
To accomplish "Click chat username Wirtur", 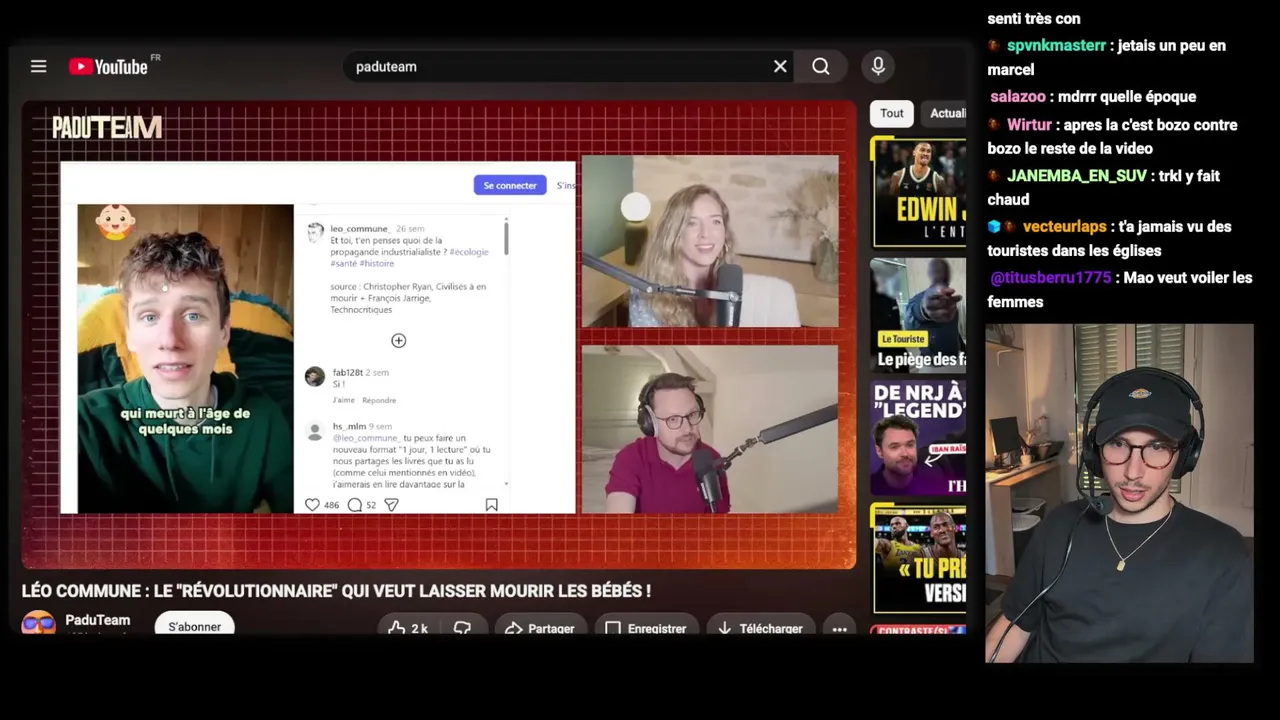I will [x=1029, y=125].
